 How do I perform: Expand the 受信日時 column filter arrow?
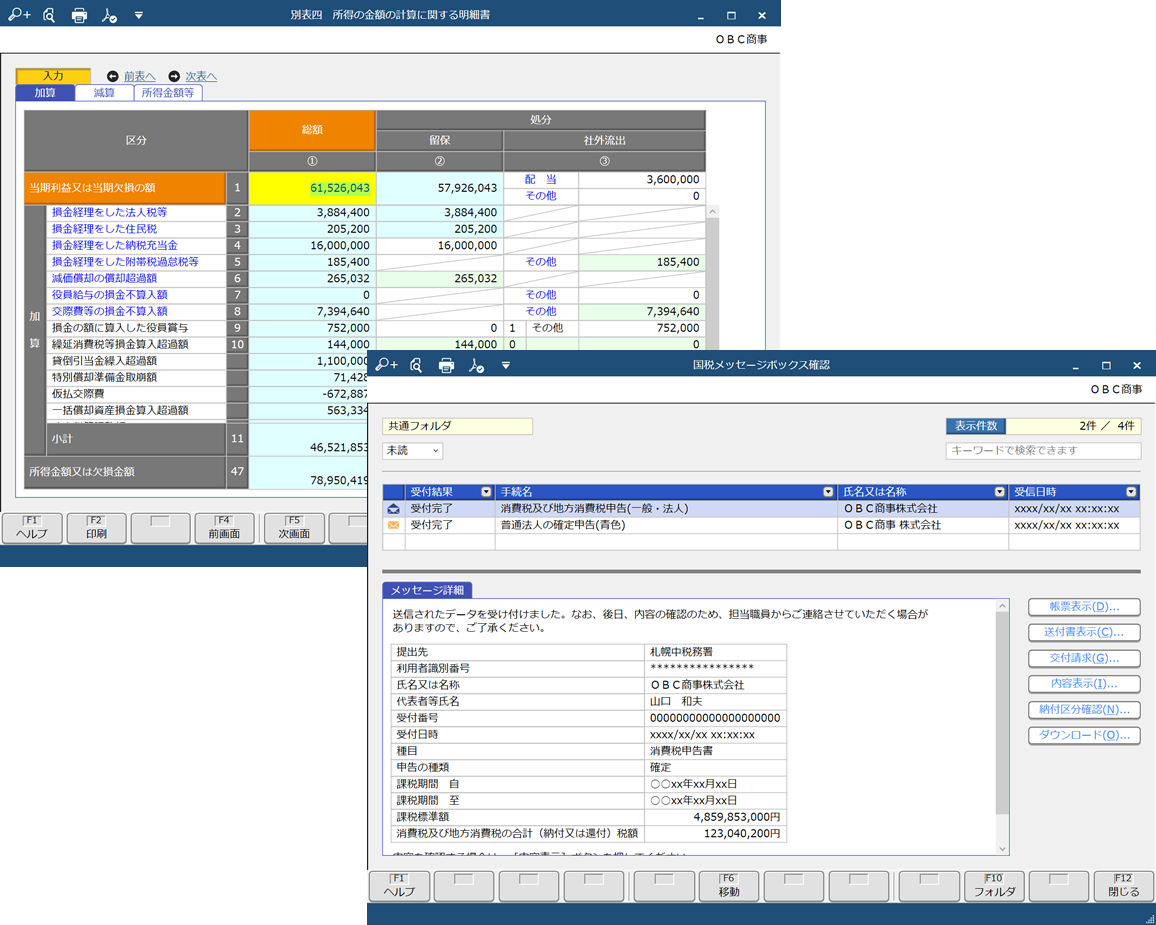[1131, 492]
